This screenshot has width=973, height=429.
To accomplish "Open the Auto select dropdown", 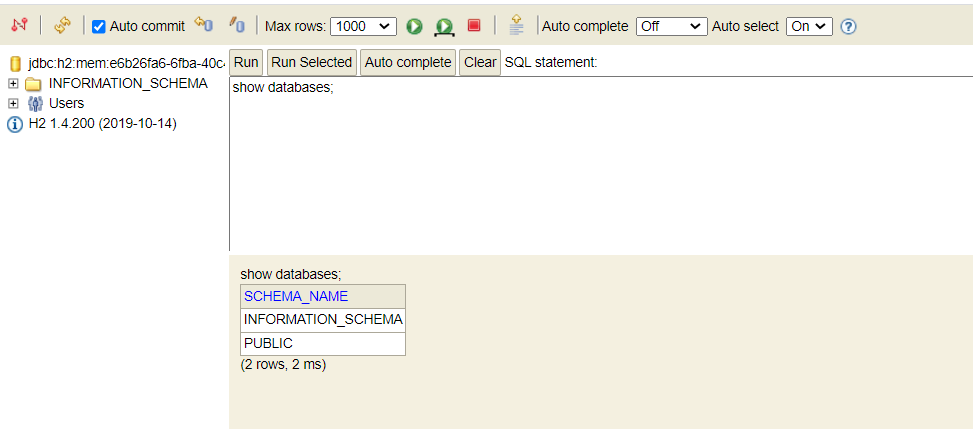I will 809,26.
